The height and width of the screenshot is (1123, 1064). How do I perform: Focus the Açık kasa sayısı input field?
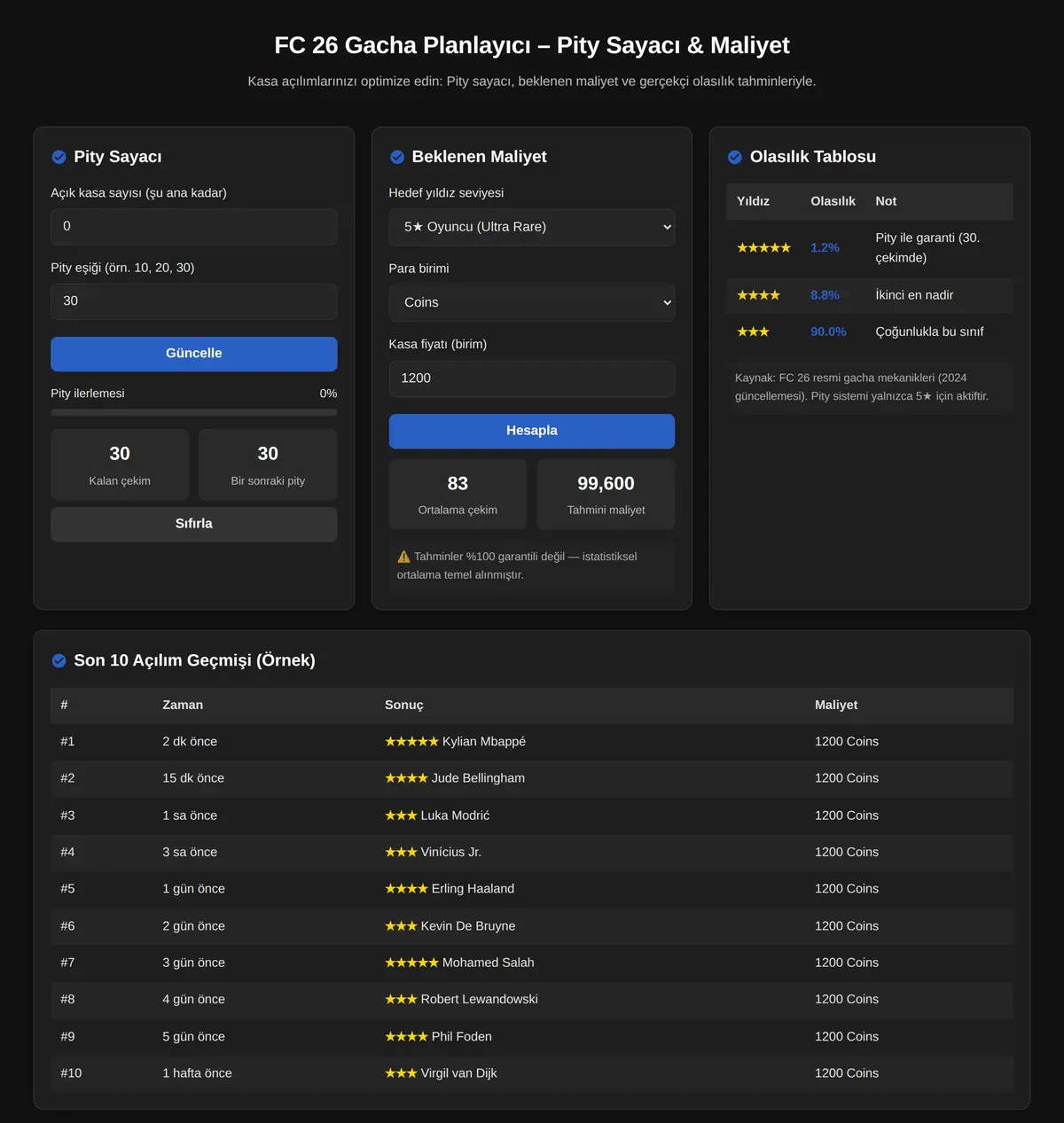pyautogui.click(x=194, y=227)
